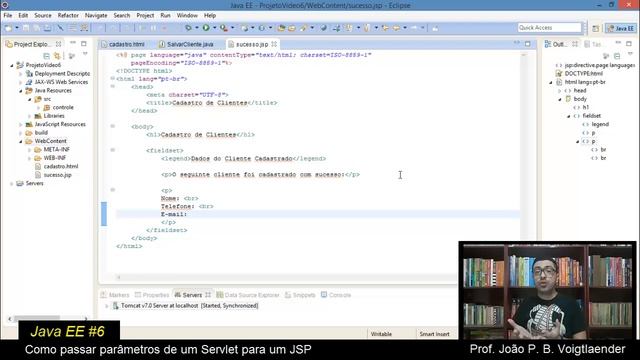Switch to the Task List tab beside Outline
The height and width of the screenshot is (360, 640).
[x=593, y=44]
